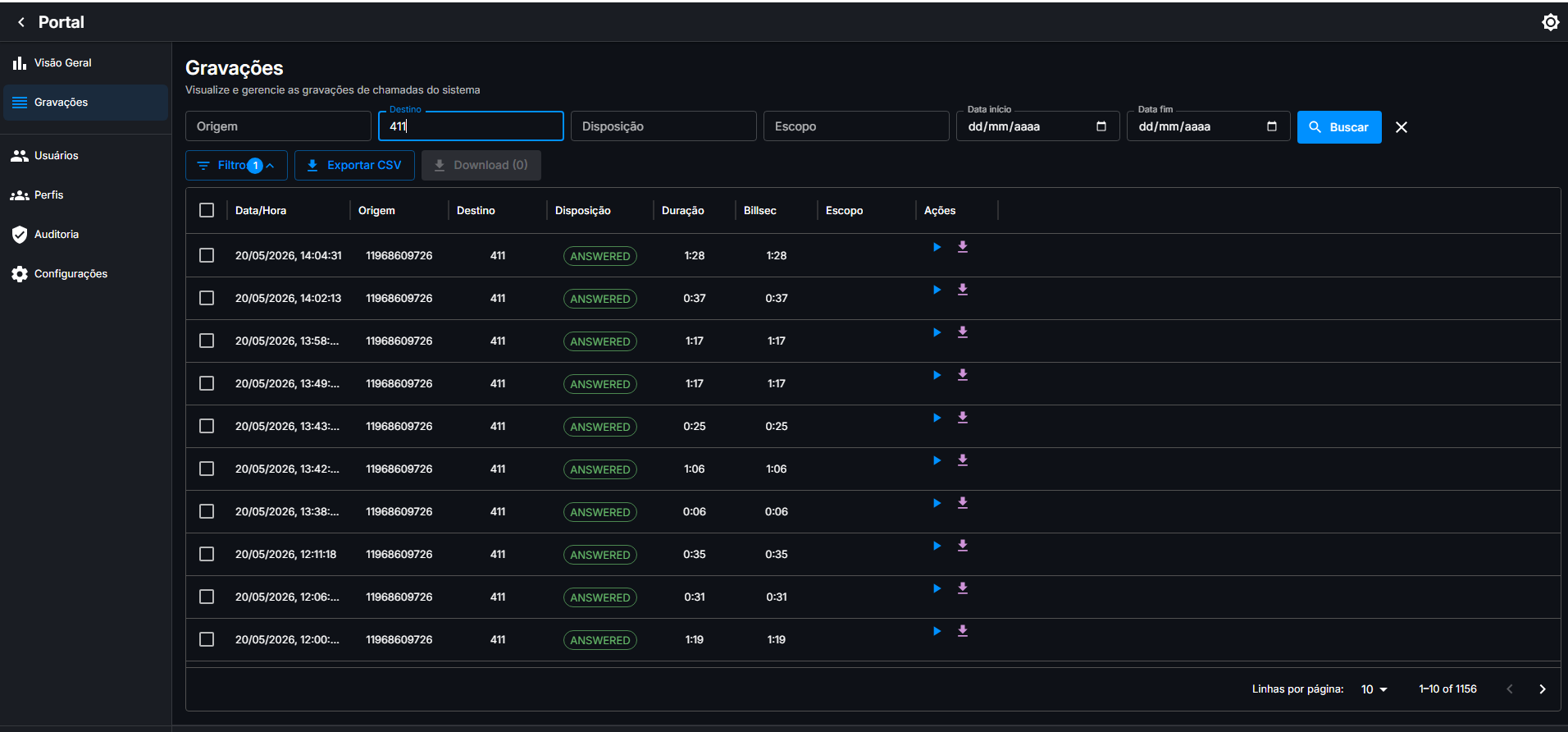Play the 12:11:18 call recording
This screenshot has height=732, width=1568.
point(937,546)
